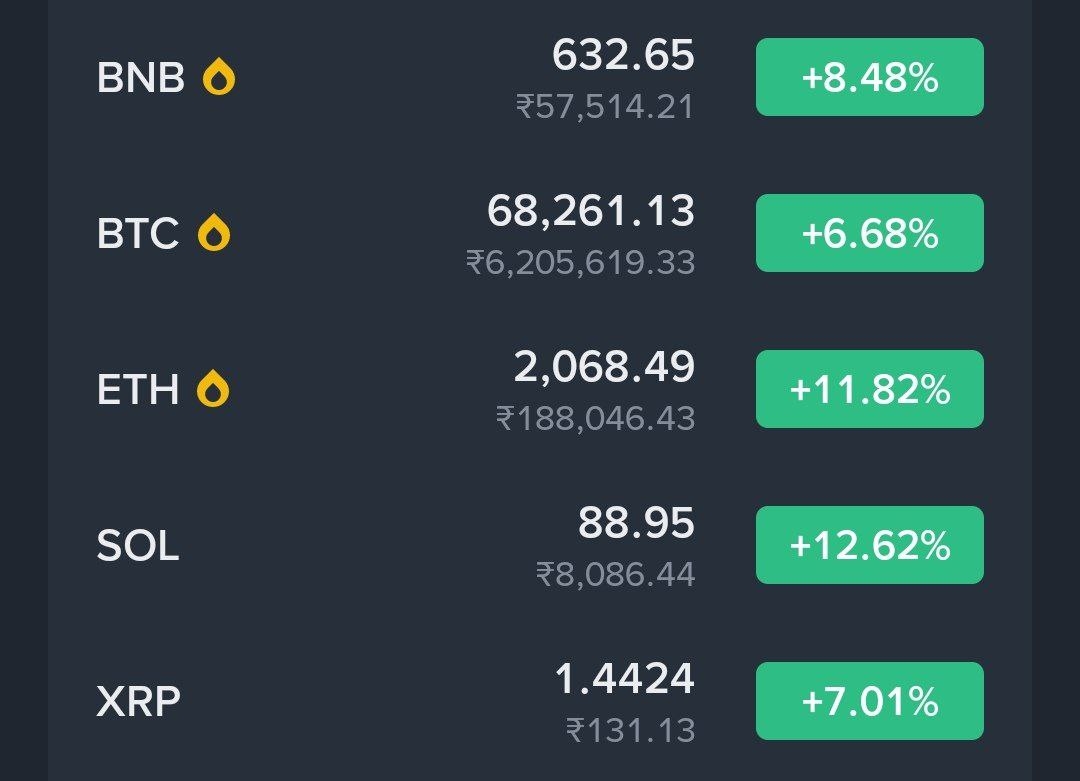Select the XRP ticker label
The width and height of the screenshot is (1080, 781).
coord(138,702)
